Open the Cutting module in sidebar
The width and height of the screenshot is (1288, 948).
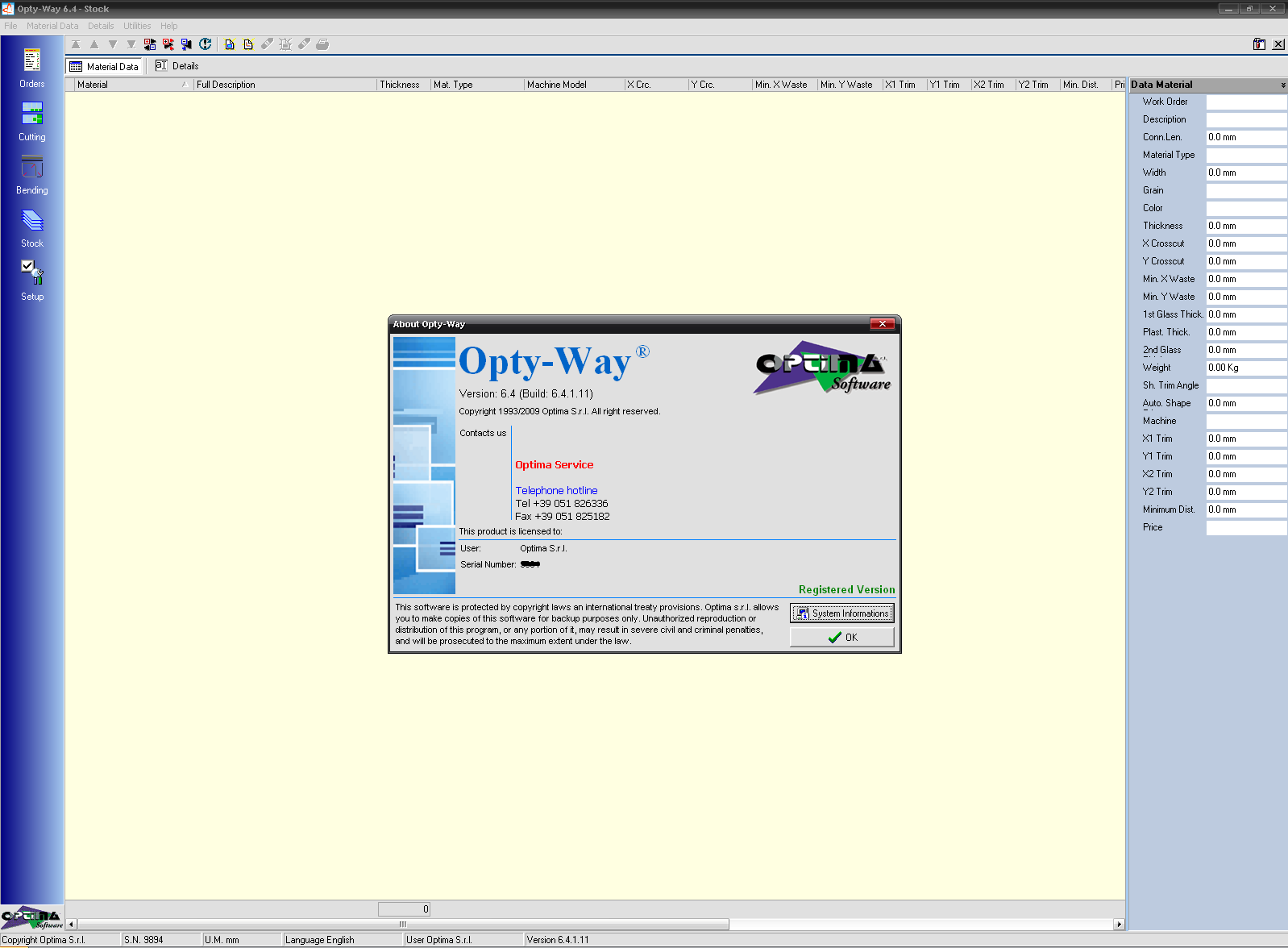pos(31,122)
